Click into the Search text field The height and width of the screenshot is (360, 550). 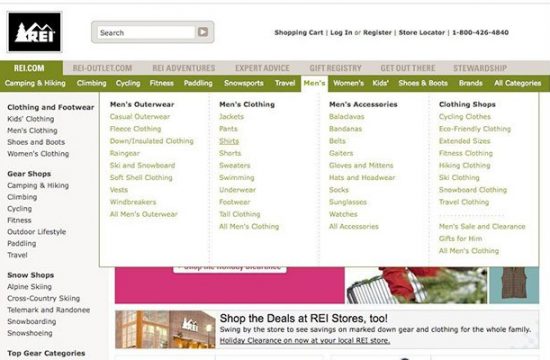pos(146,32)
